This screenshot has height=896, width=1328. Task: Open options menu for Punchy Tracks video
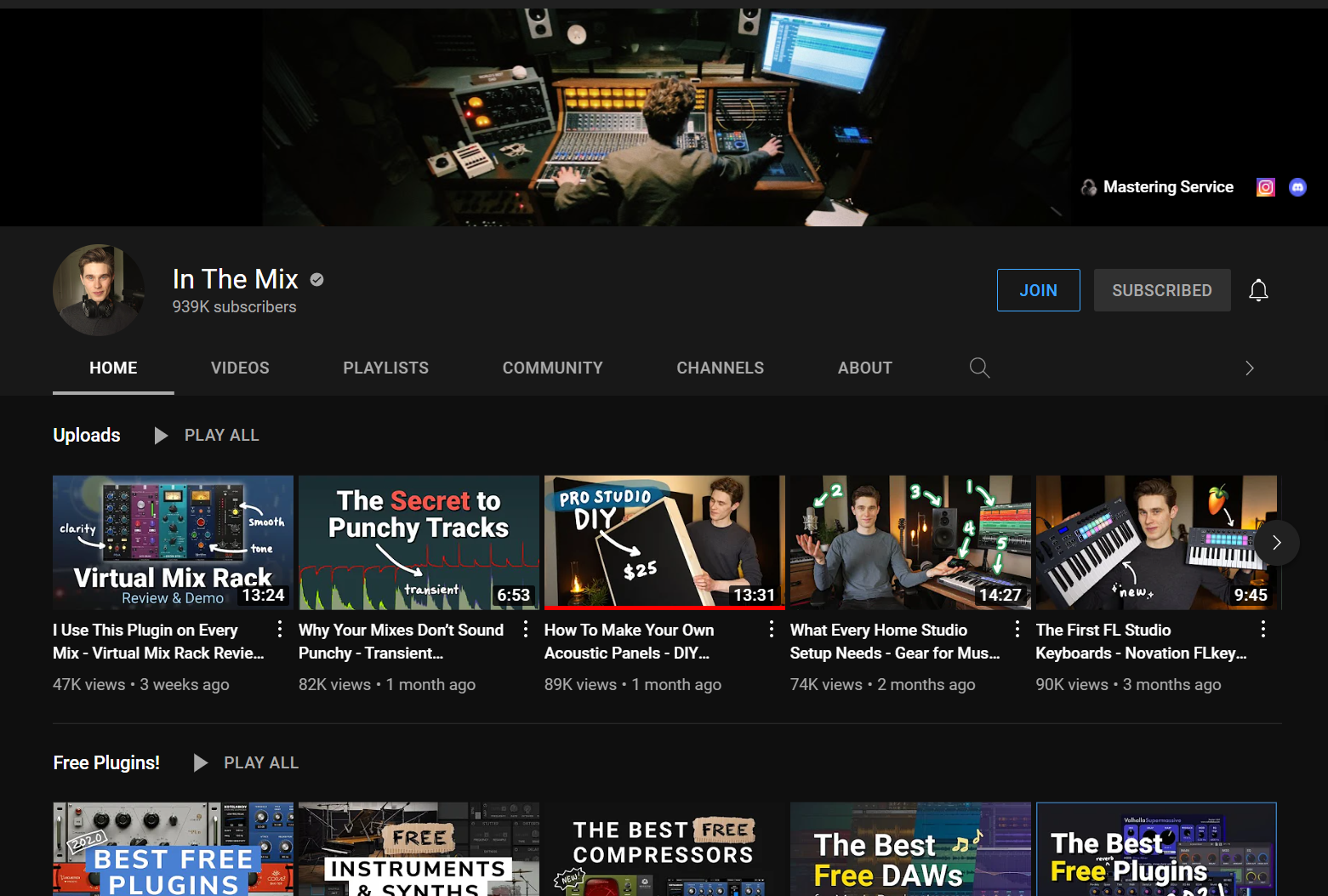[525, 630]
